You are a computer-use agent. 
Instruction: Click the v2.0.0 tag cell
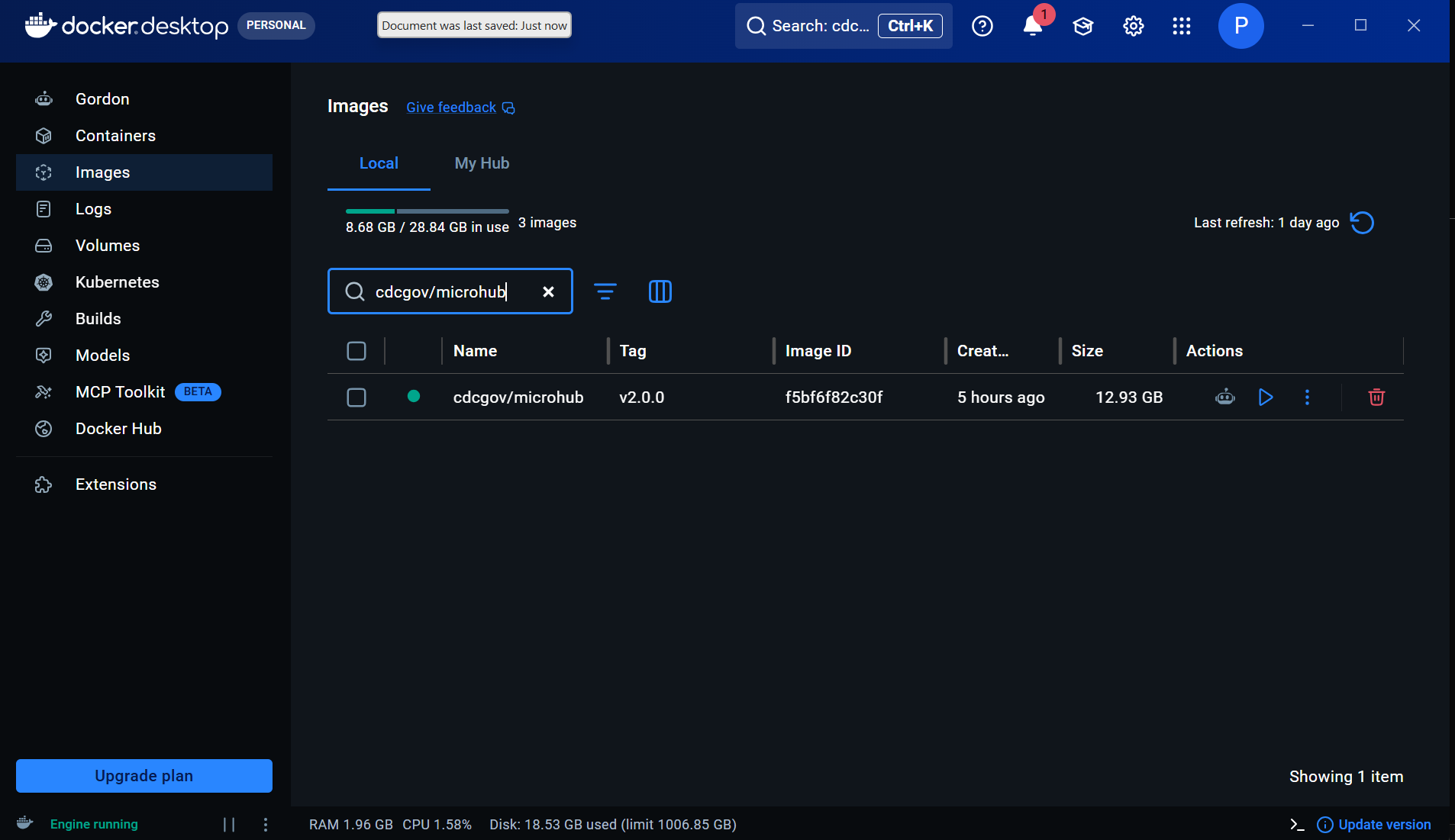[x=642, y=397]
